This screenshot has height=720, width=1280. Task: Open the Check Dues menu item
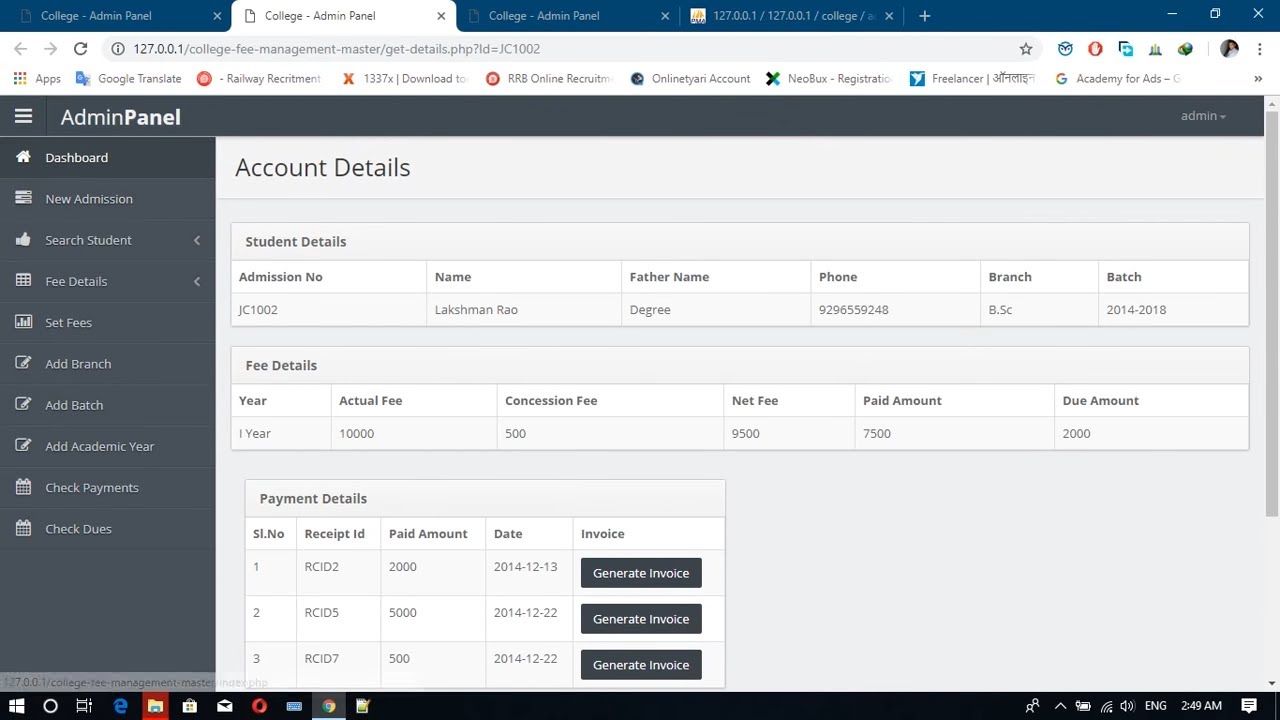107,528
